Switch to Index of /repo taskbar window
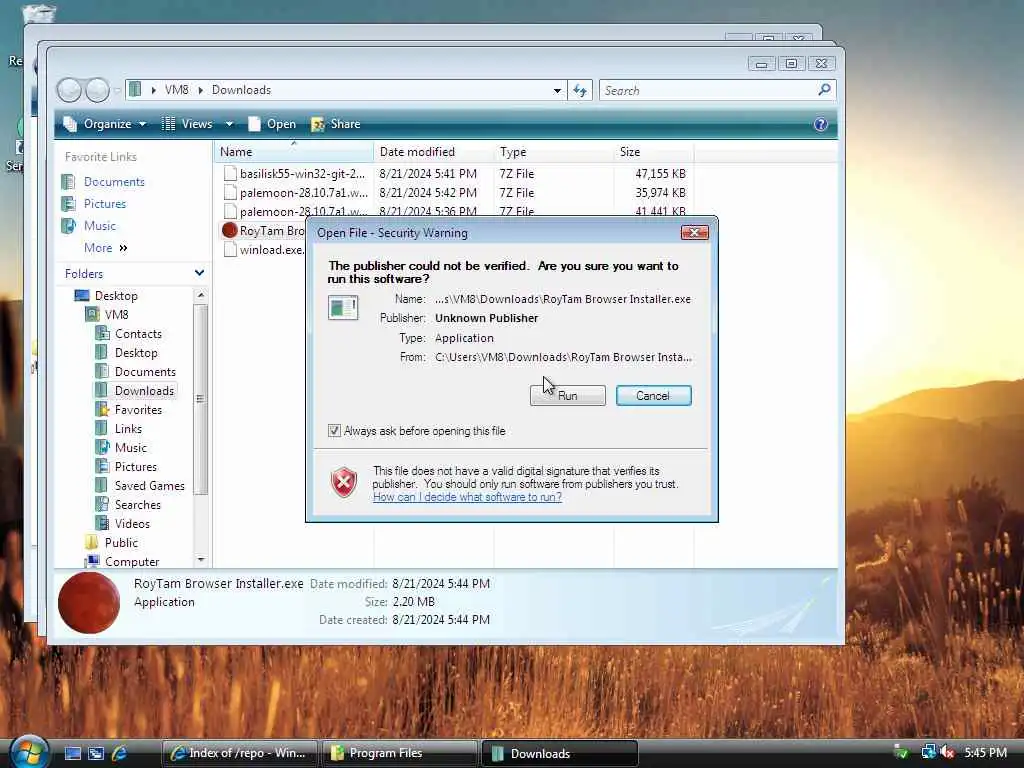This screenshot has width=1024, height=768. click(239, 753)
